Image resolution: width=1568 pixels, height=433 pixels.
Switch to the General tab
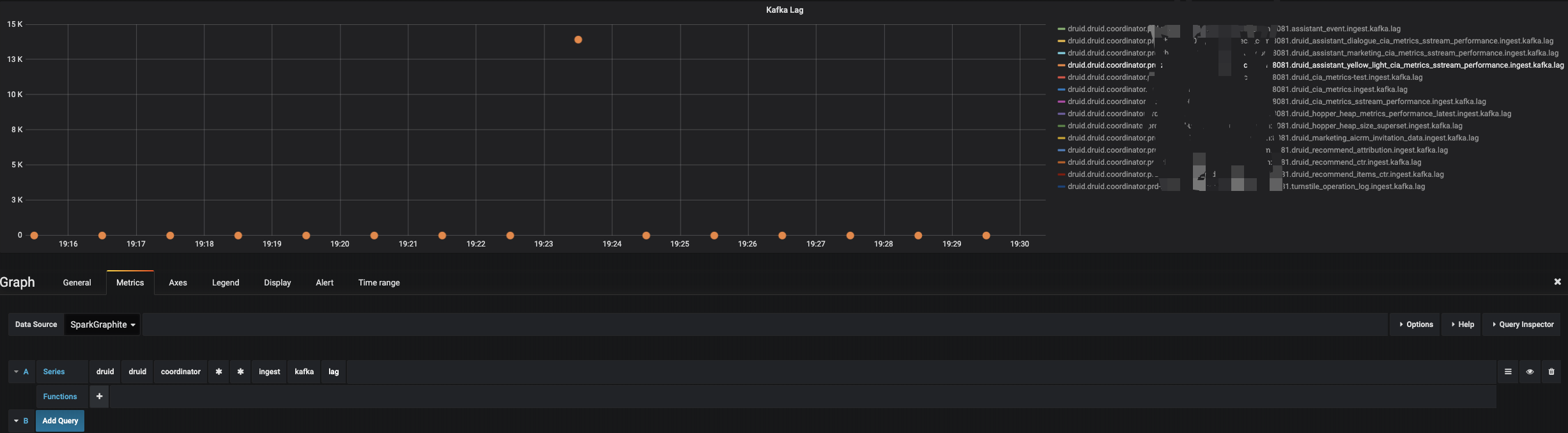point(77,282)
